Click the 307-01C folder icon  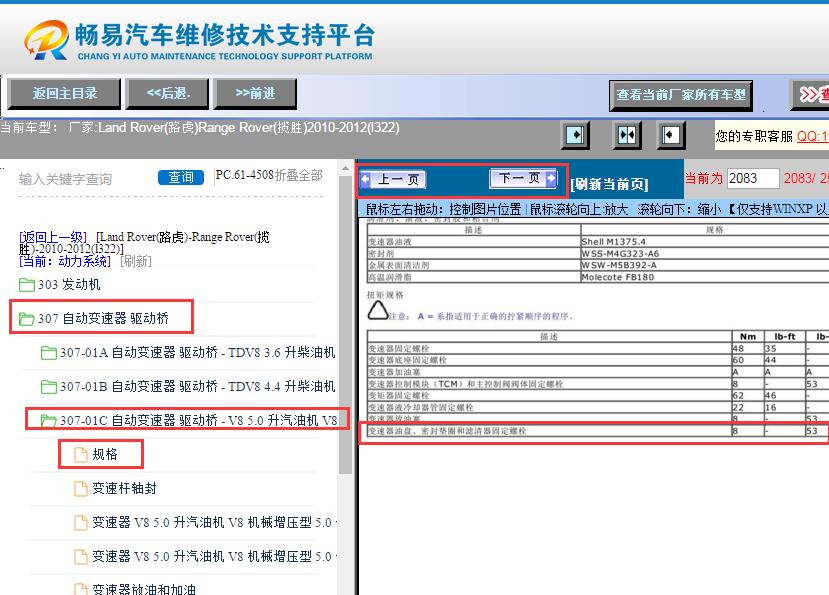[x=49, y=420]
